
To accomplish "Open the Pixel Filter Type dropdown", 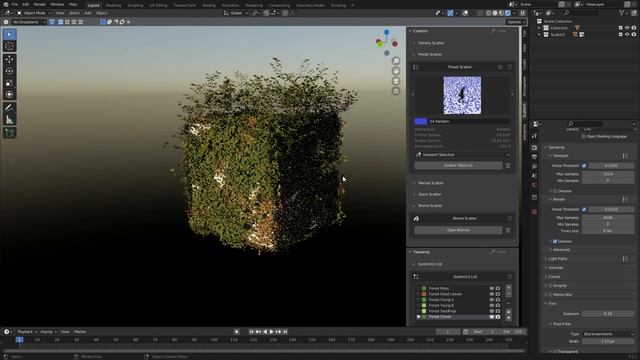I will click(x=608, y=334).
